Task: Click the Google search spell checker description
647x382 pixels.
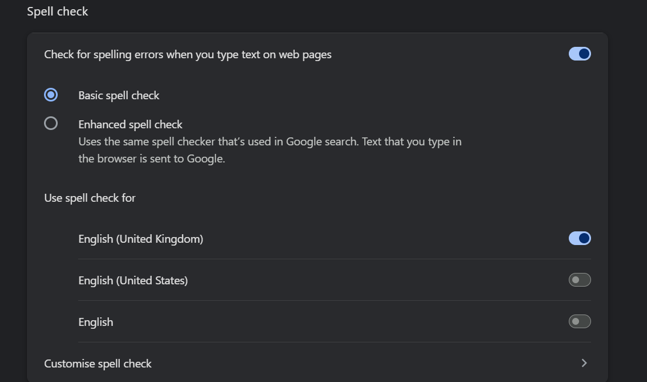Action: click(x=270, y=150)
